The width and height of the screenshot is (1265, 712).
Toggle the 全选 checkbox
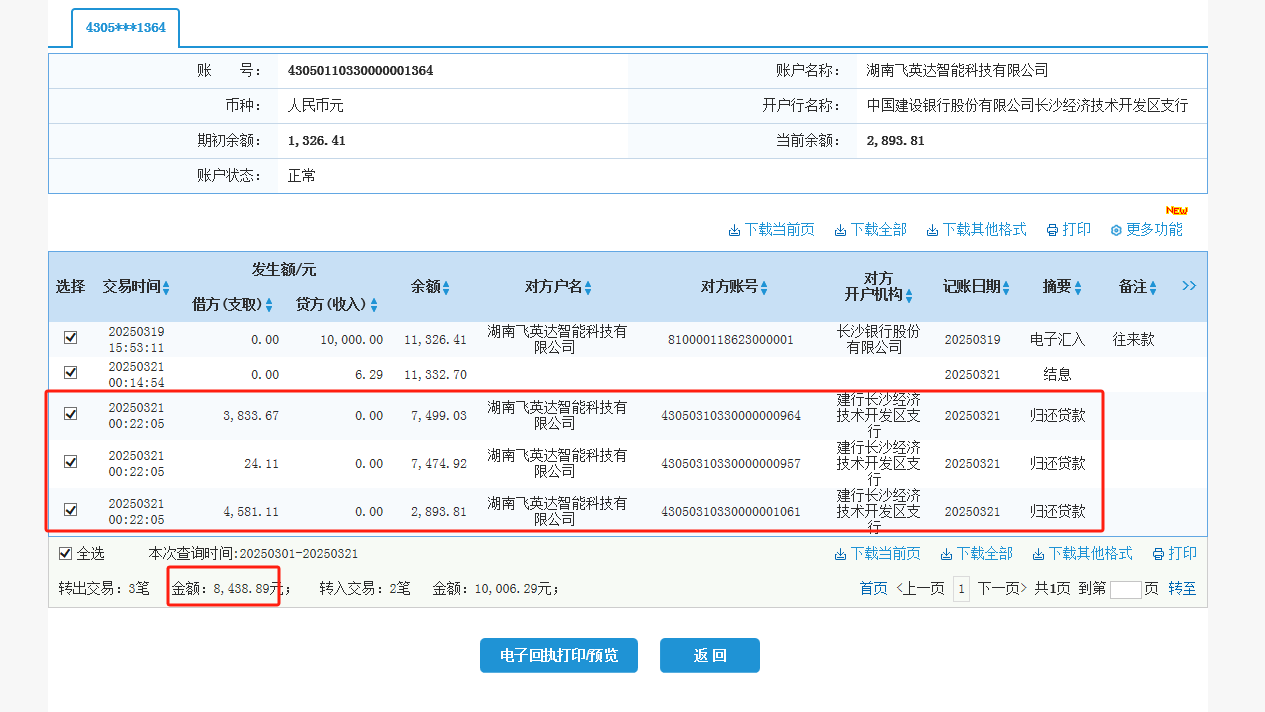(x=66, y=554)
